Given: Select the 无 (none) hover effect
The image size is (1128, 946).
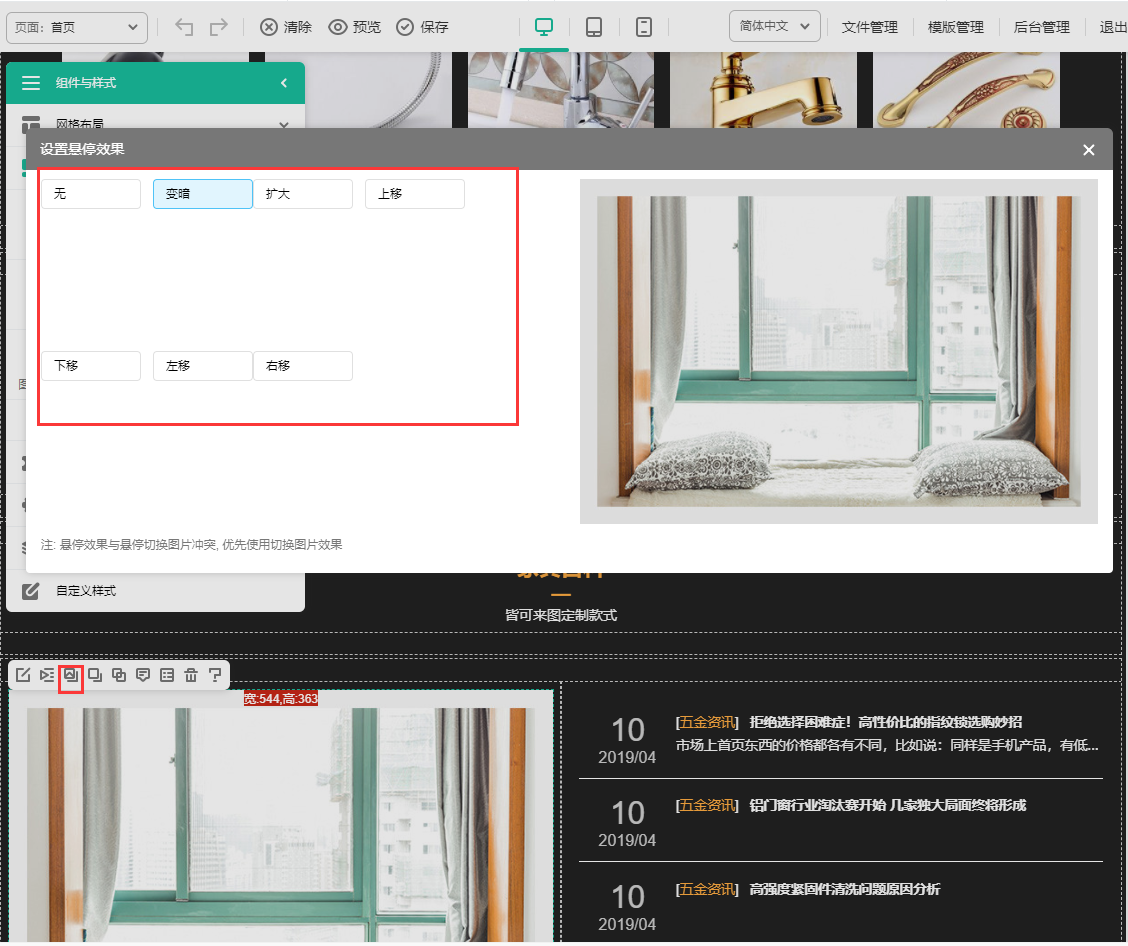Looking at the screenshot, I should pos(91,194).
